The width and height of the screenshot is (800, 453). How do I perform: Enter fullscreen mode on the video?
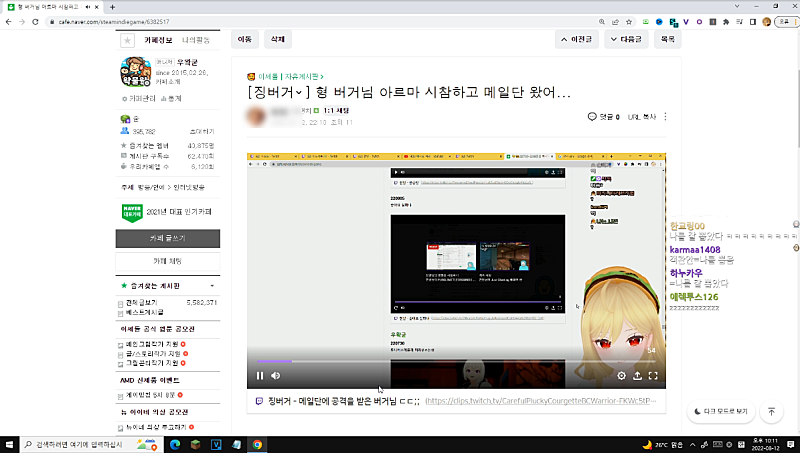point(653,376)
